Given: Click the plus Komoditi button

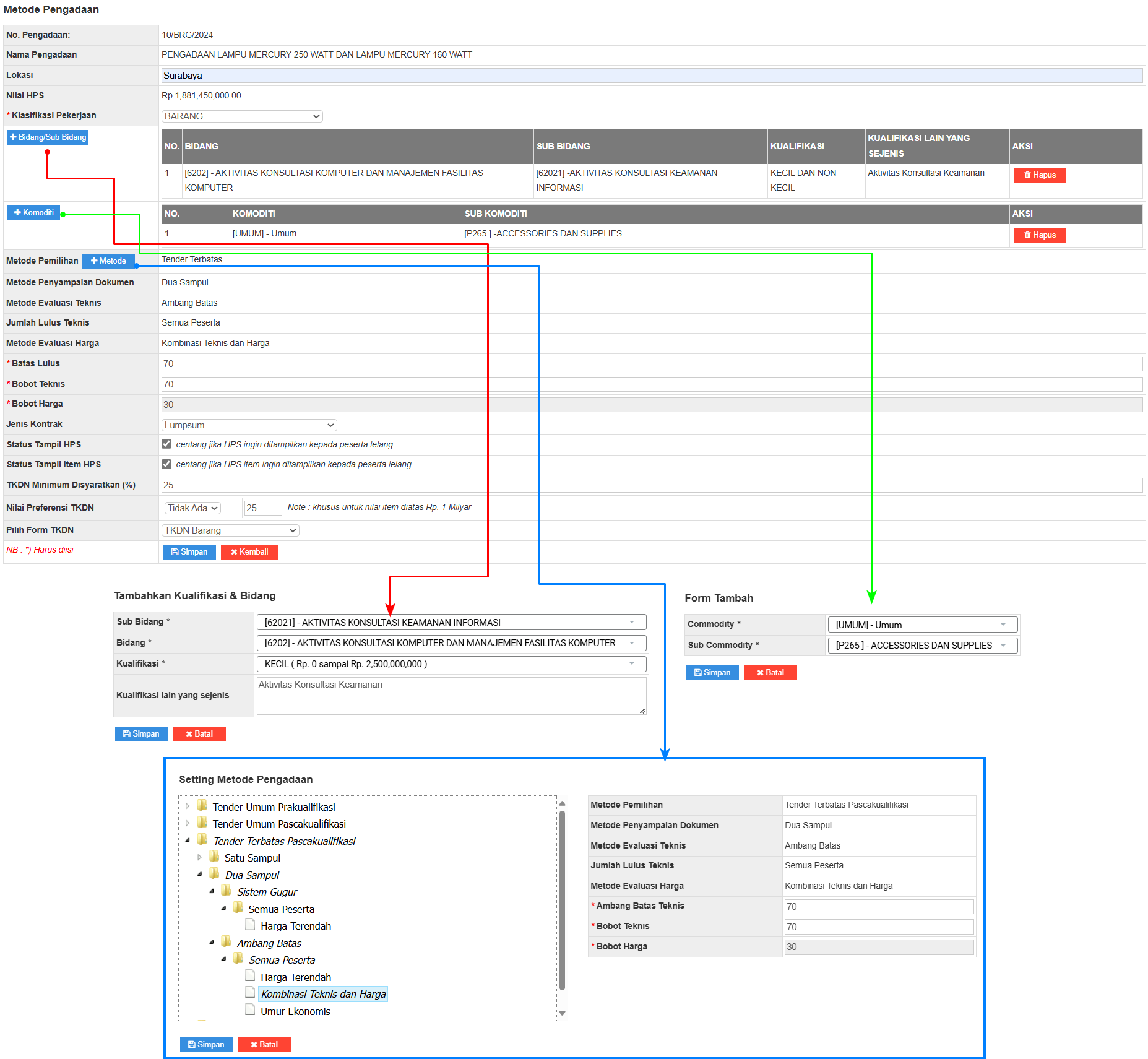Looking at the screenshot, I should (34, 213).
